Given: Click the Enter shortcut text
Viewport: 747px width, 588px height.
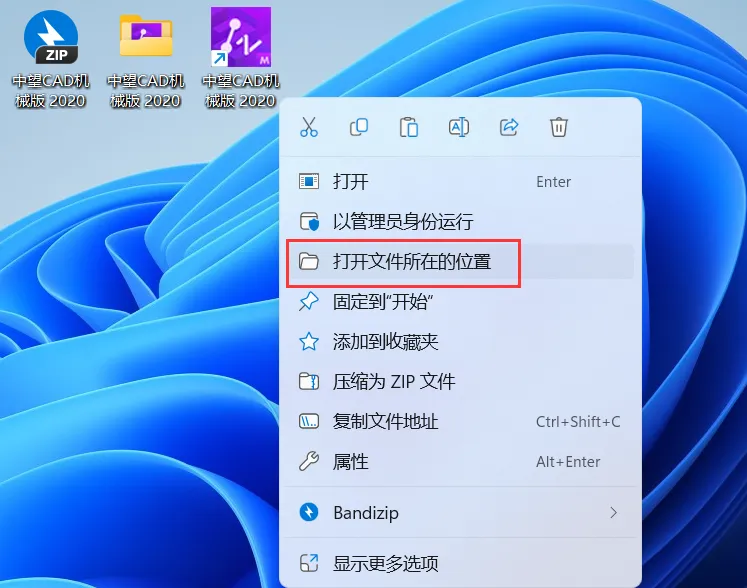Looking at the screenshot, I should click(553, 182).
